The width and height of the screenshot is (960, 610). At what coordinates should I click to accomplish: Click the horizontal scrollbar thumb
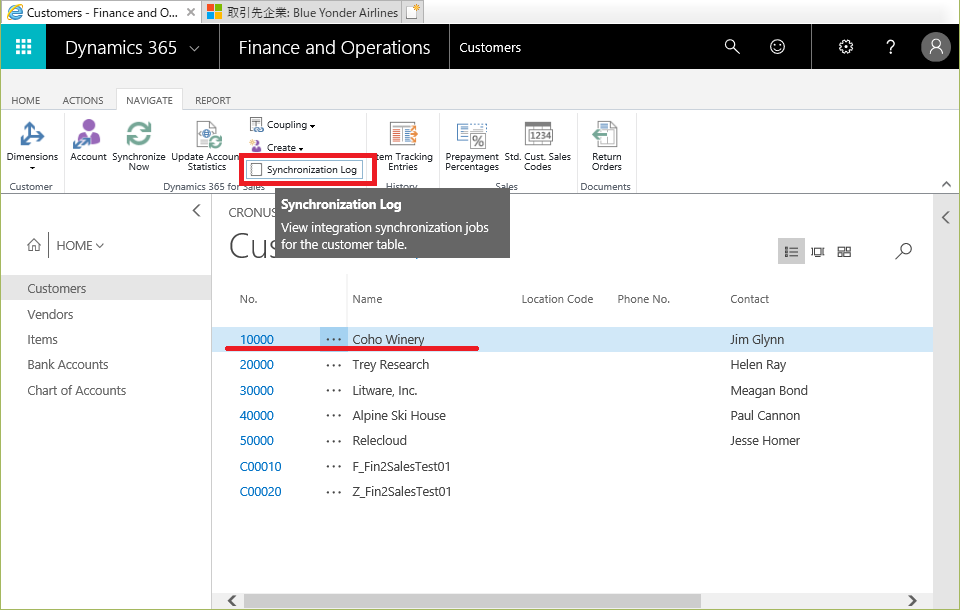472,601
